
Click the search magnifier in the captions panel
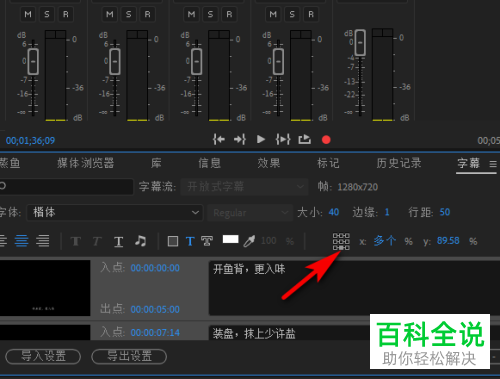pyautogui.click(x=3, y=186)
